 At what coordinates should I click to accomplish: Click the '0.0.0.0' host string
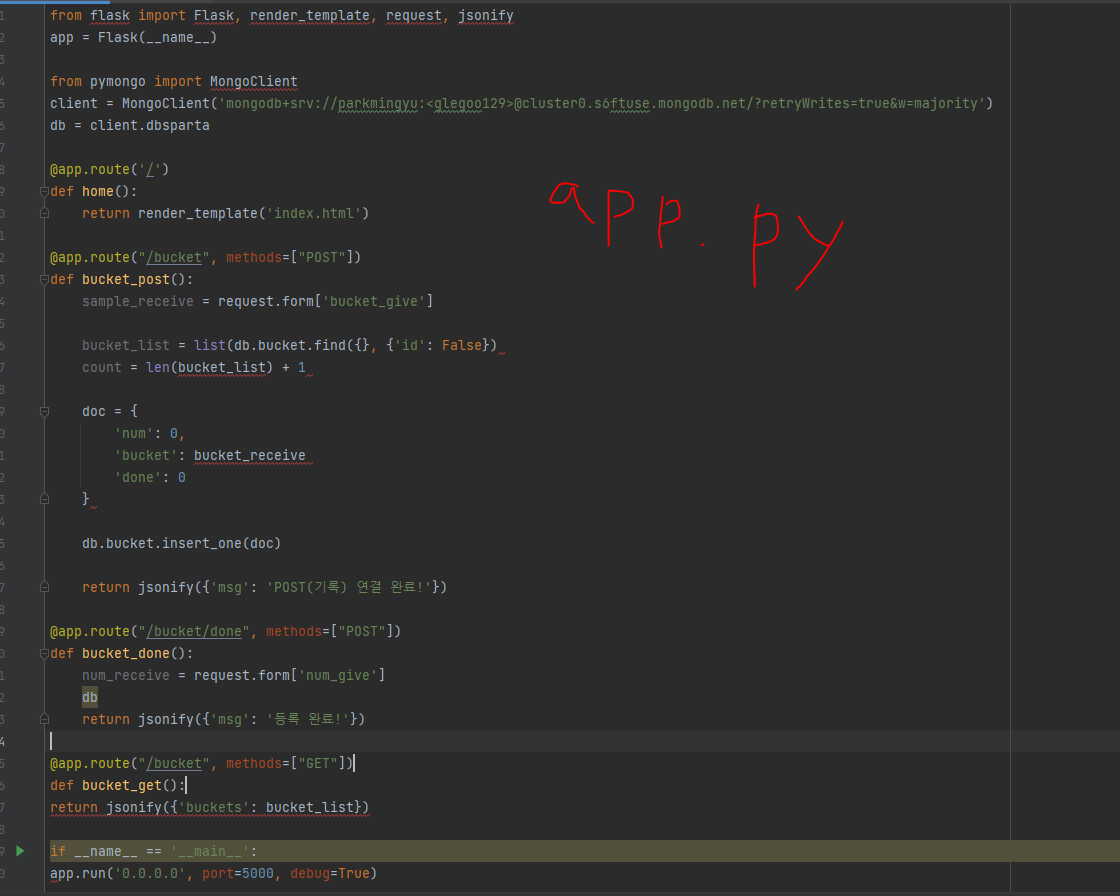[x=150, y=873]
